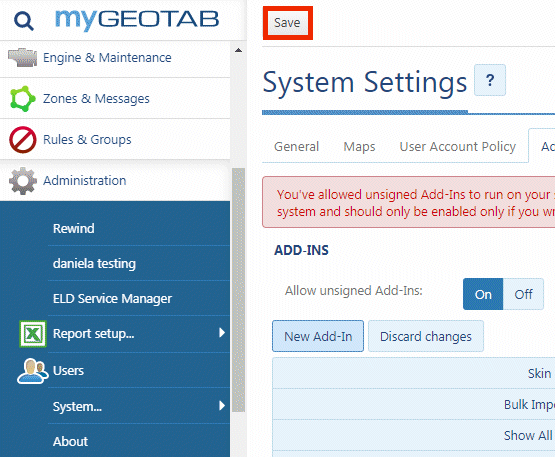
Task: Select the Show All add-in row
Action: tap(413, 435)
